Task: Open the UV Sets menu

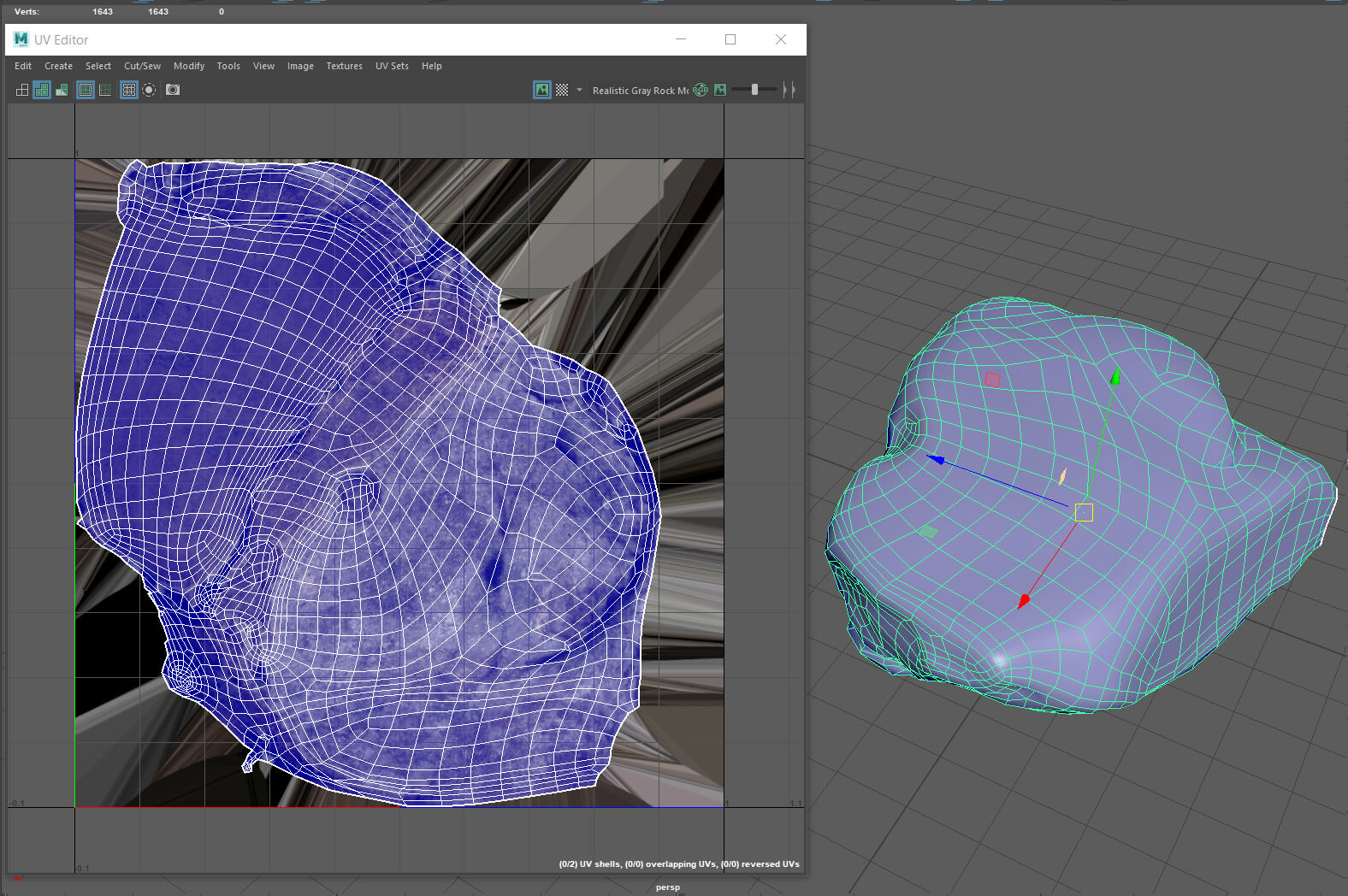Action: point(392,66)
